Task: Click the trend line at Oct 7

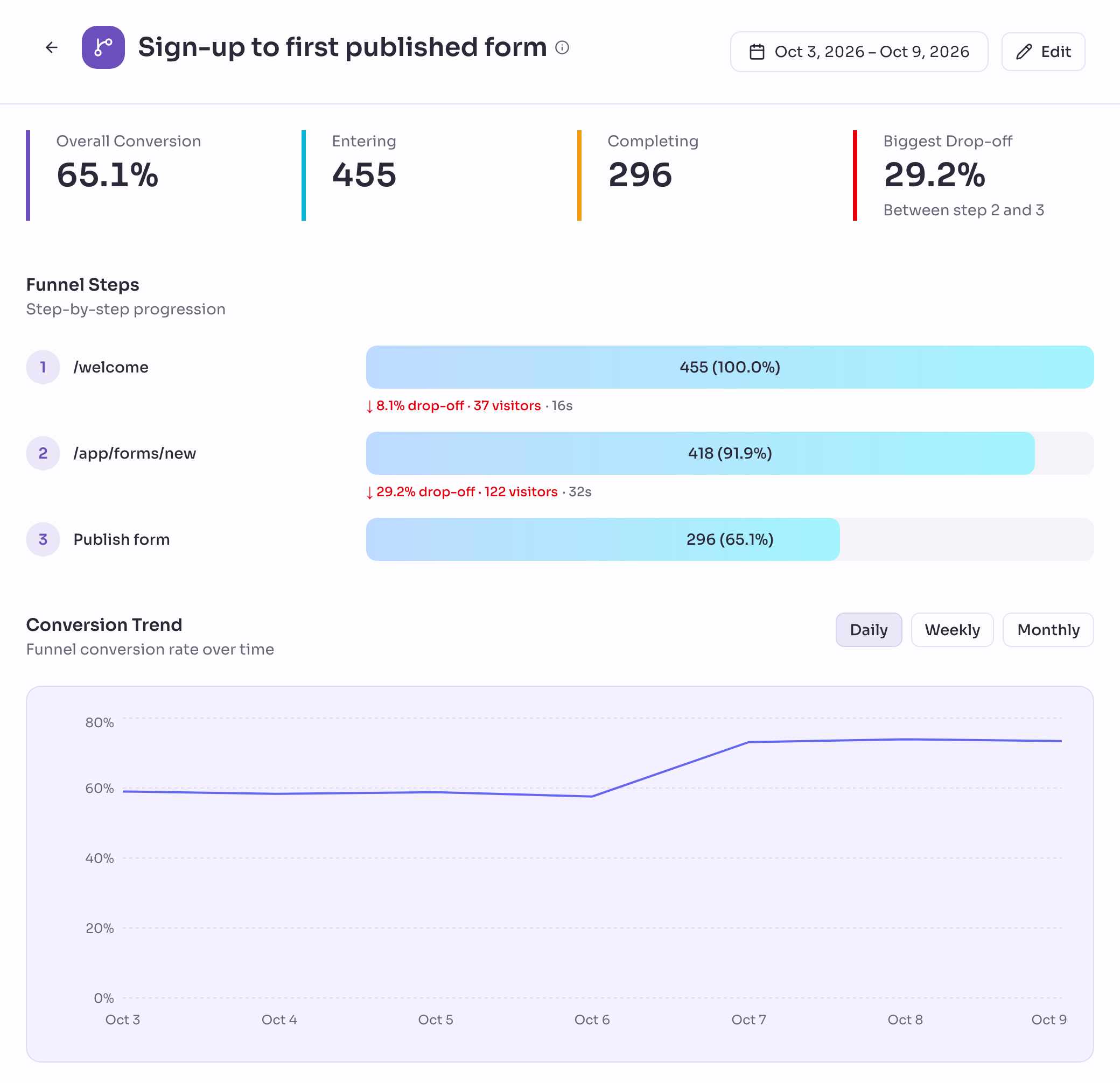Action: [x=748, y=742]
